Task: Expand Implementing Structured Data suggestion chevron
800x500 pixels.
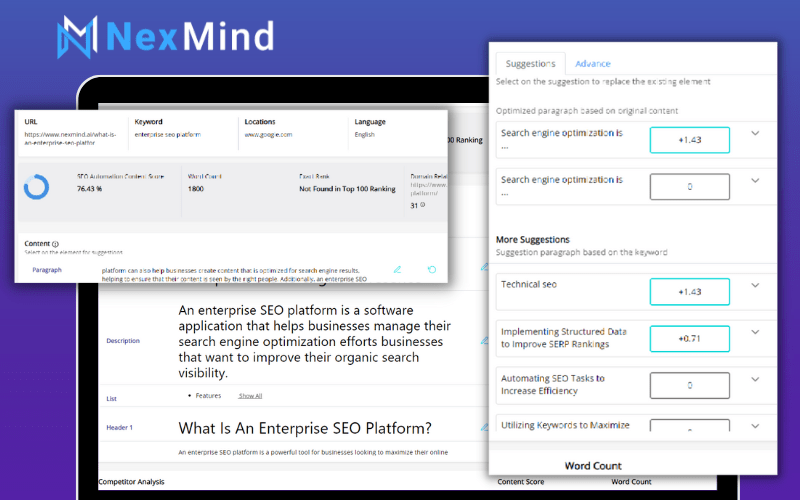Action: coord(755,332)
